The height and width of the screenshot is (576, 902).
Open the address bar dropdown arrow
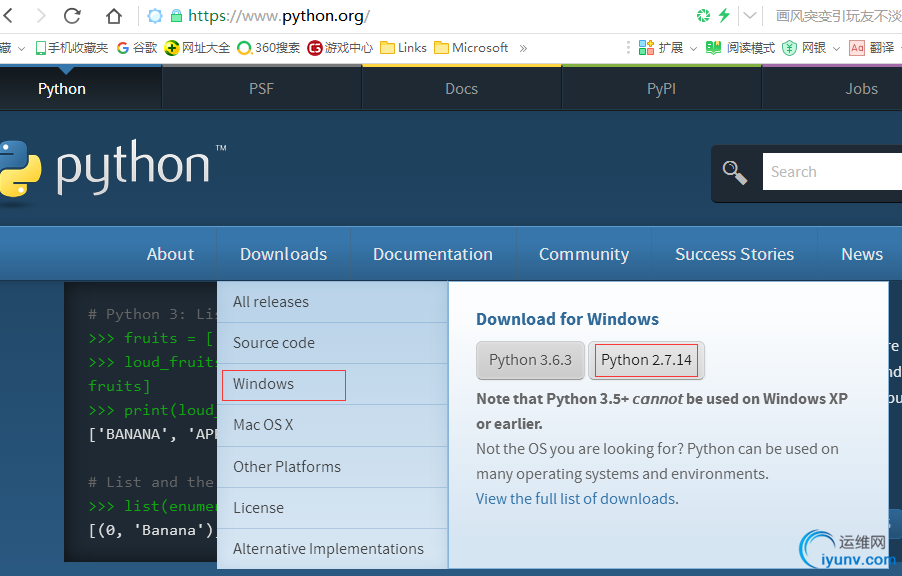pos(750,16)
